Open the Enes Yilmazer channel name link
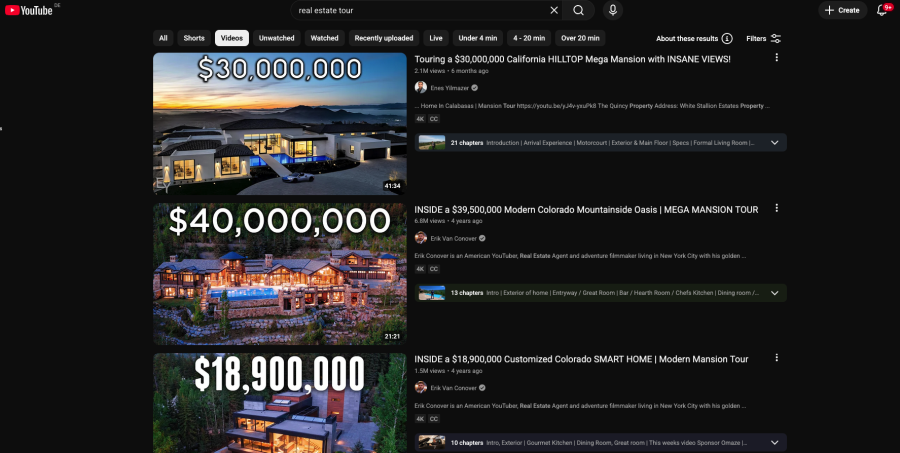This screenshot has height=453, width=900. click(x=449, y=88)
